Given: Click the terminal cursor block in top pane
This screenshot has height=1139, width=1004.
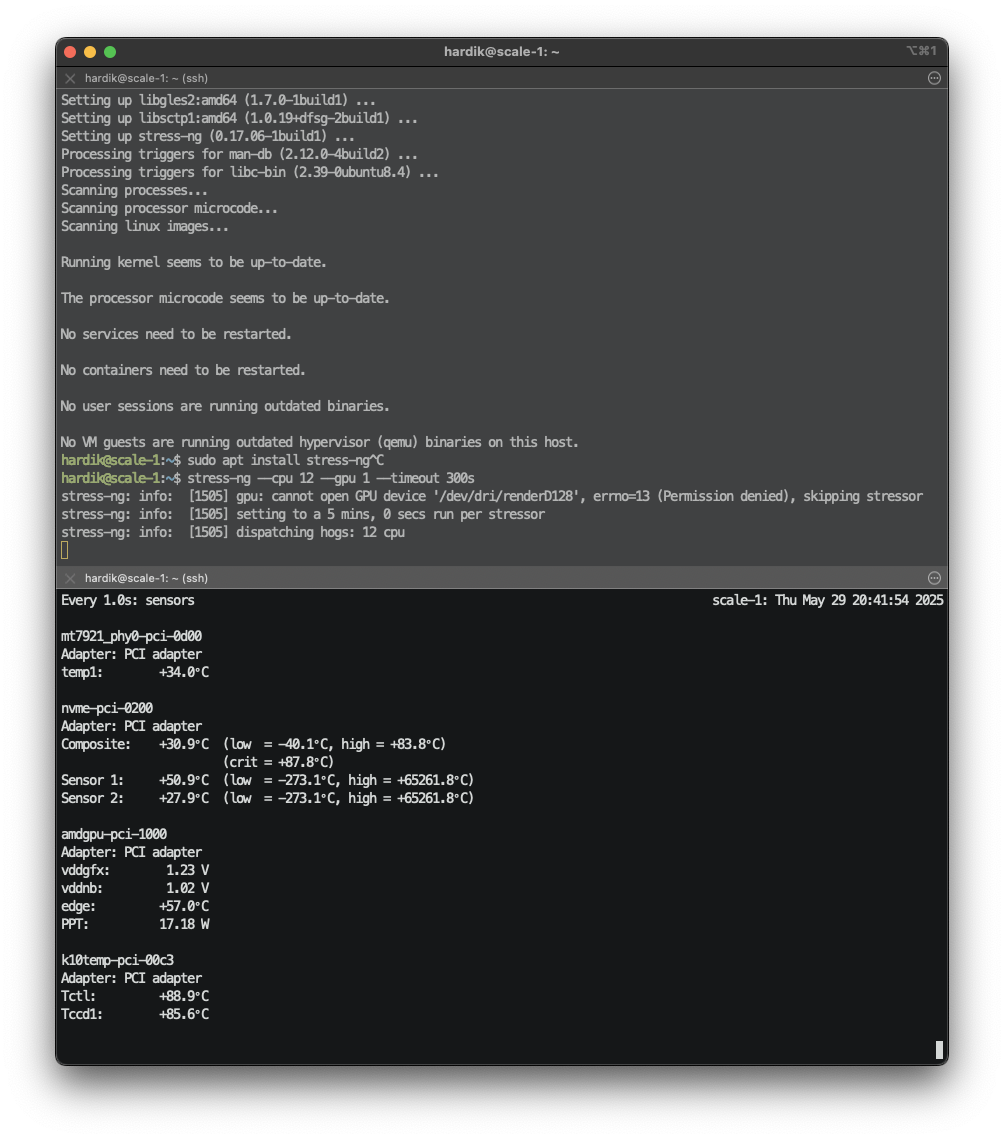Looking at the screenshot, I should [x=65, y=551].
